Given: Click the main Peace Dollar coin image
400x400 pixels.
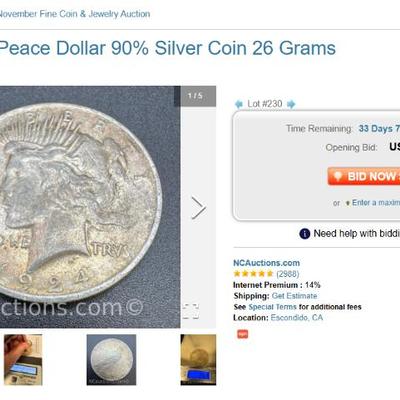Looking at the screenshot, I should [x=90, y=207].
